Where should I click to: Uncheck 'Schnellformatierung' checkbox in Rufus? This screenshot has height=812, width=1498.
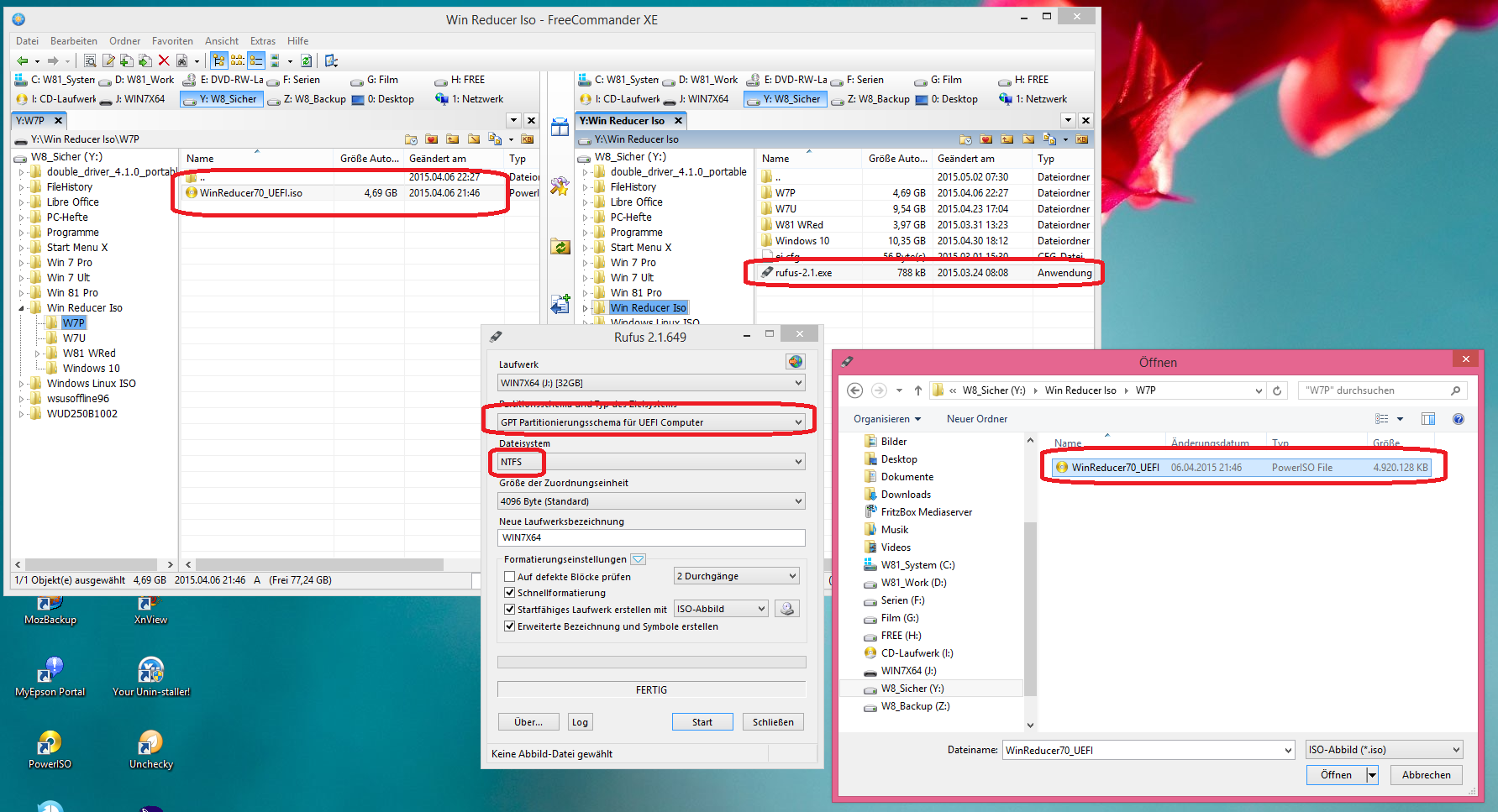509,593
